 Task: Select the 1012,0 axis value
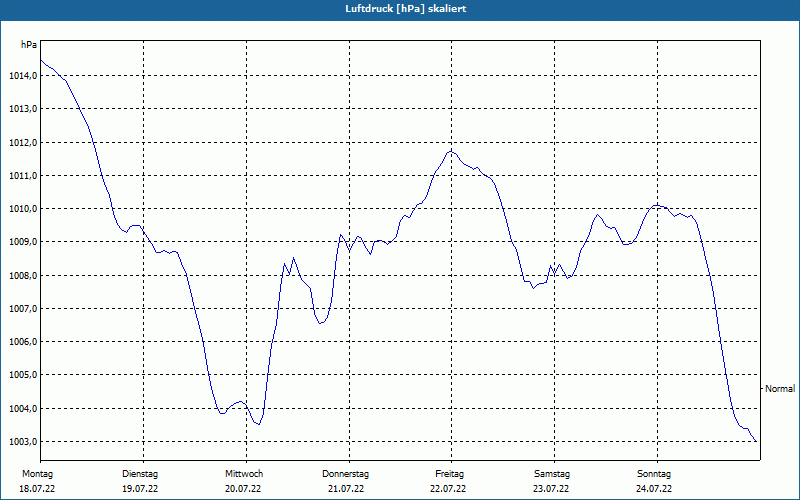pyautogui.click(x=23, y=142)
